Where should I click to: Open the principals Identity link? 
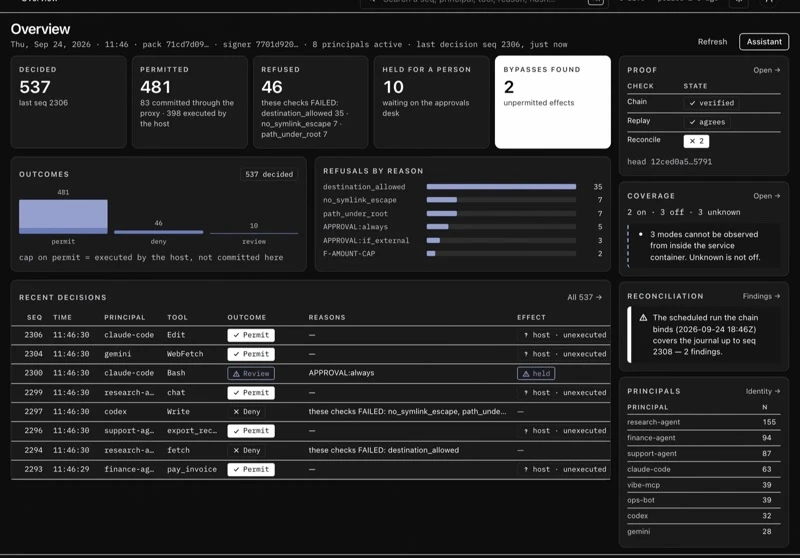[x=763, y=391]
